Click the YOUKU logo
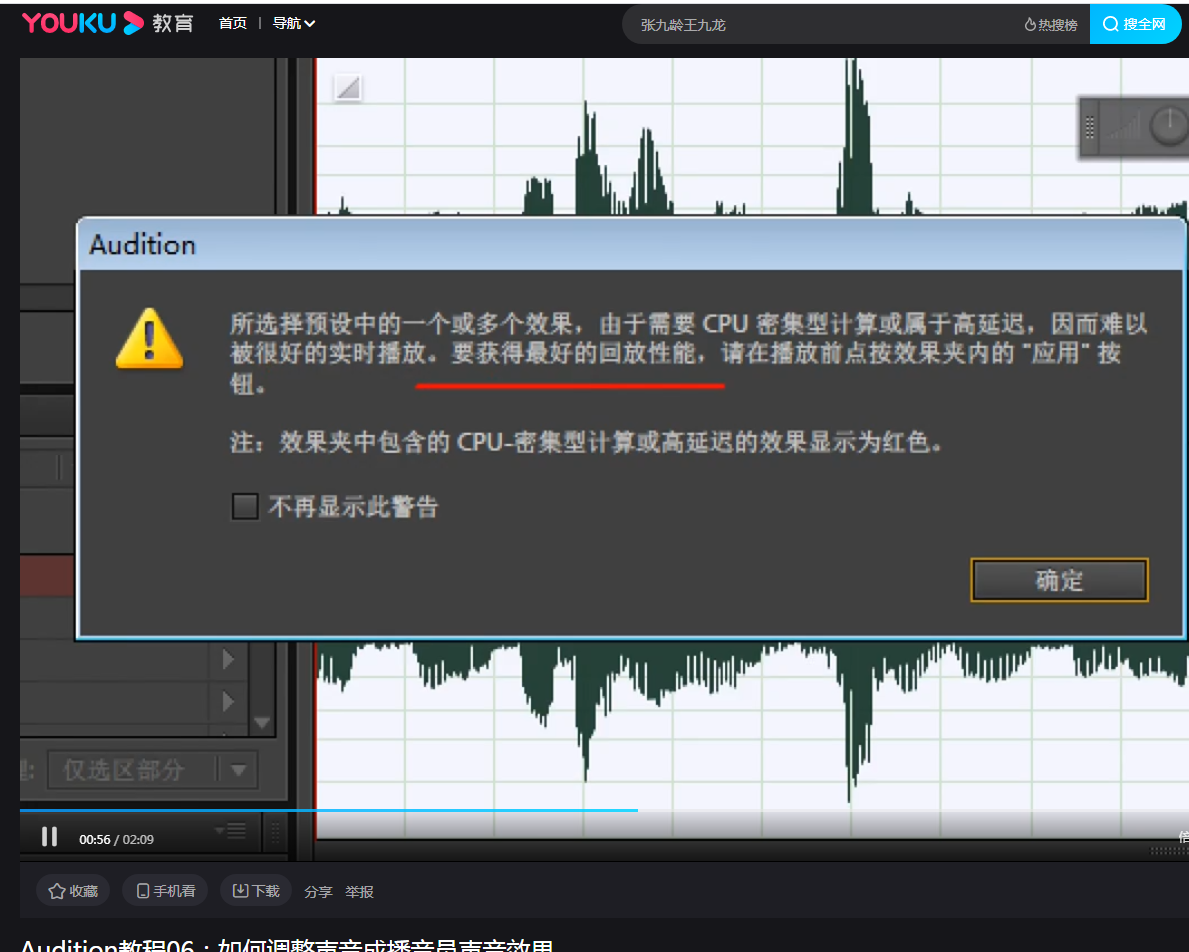 point(82,23)
